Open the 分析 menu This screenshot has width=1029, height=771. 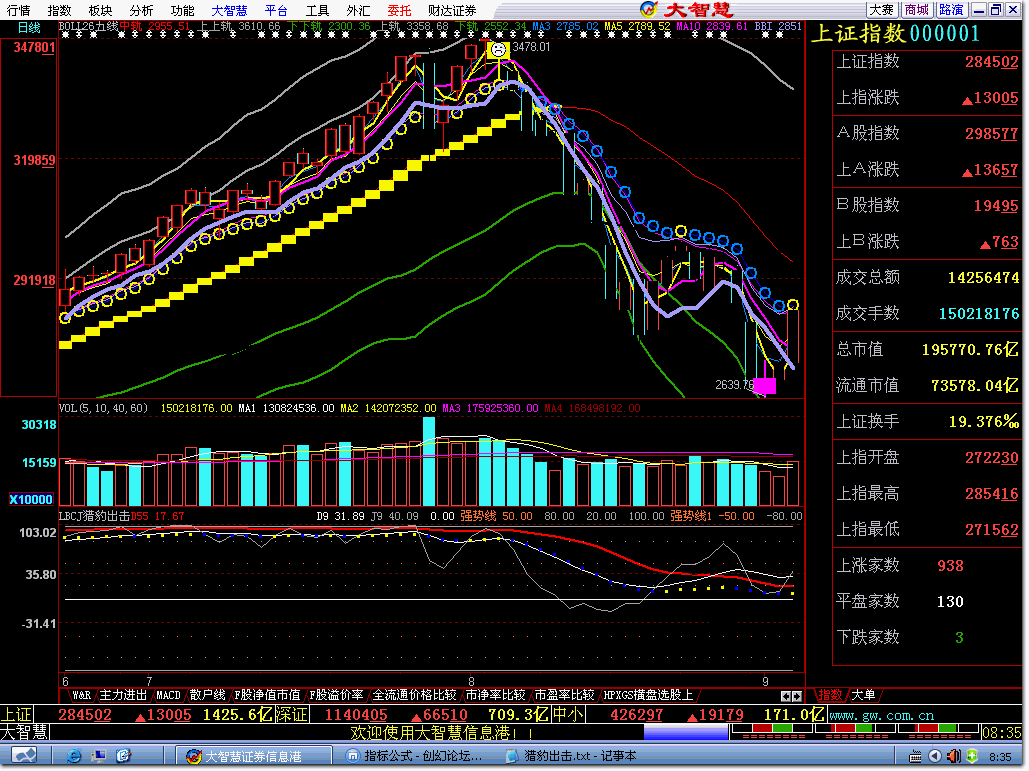click(x=141, y=10)
